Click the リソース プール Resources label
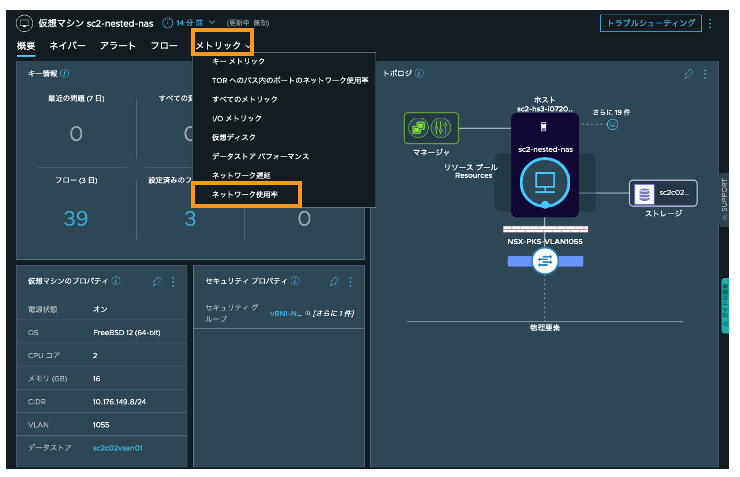 471,171
